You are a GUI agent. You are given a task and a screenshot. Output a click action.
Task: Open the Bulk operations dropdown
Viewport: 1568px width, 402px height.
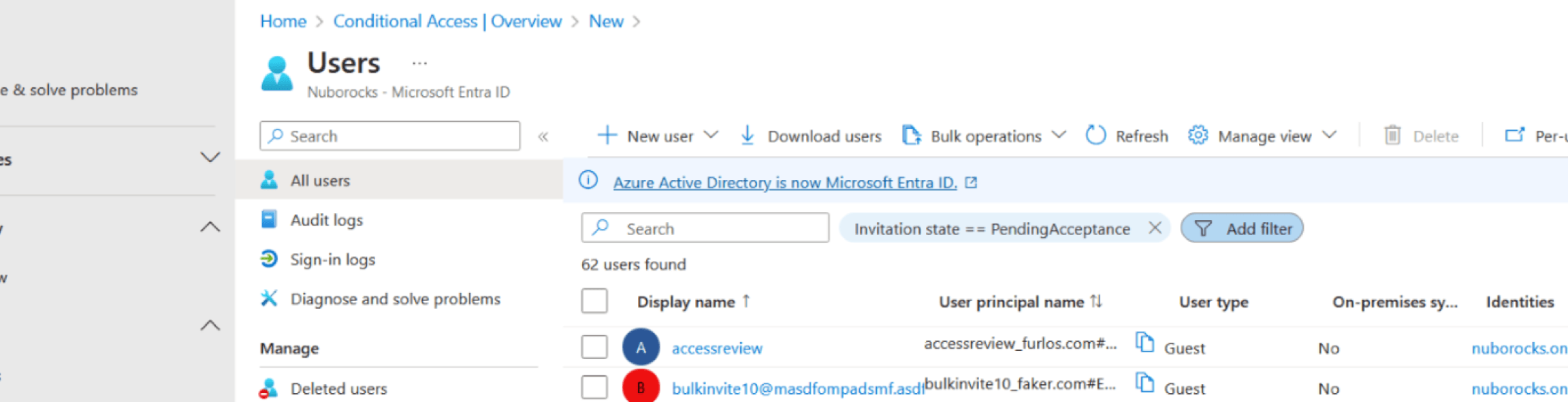(x=1058, y=135)
